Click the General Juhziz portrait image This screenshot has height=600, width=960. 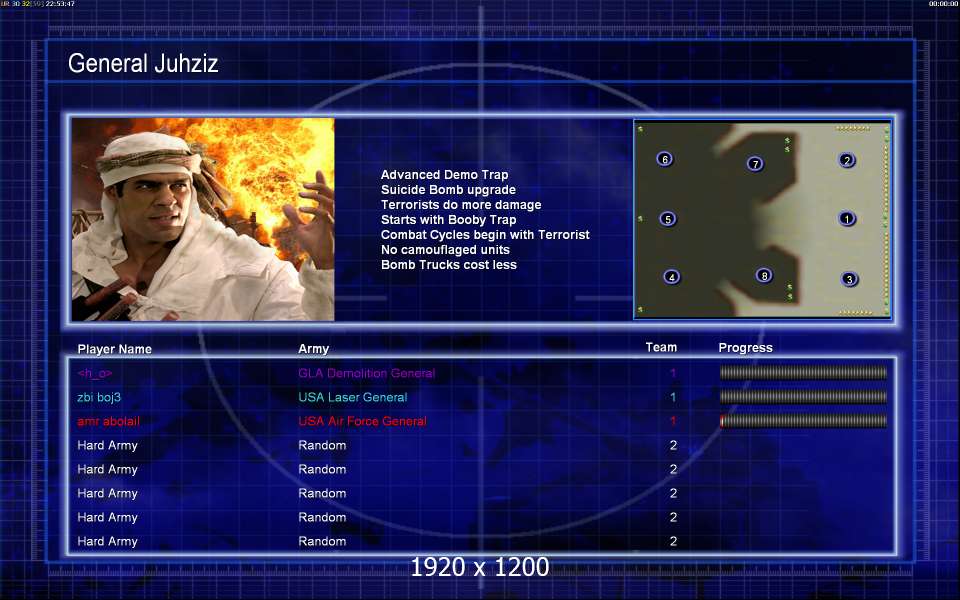(x=203, y=219)
